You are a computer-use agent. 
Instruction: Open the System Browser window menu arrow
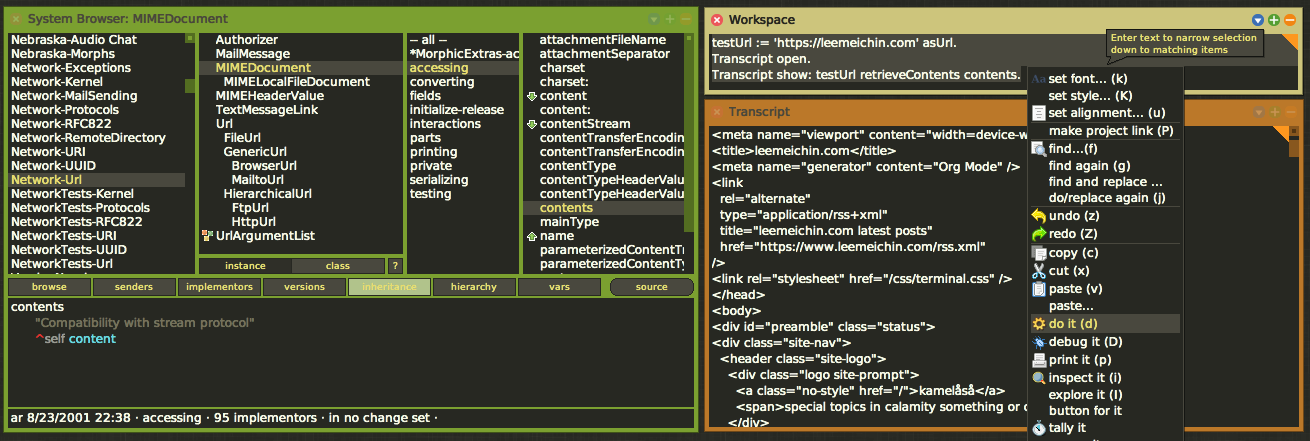click(x=654, y=19)
